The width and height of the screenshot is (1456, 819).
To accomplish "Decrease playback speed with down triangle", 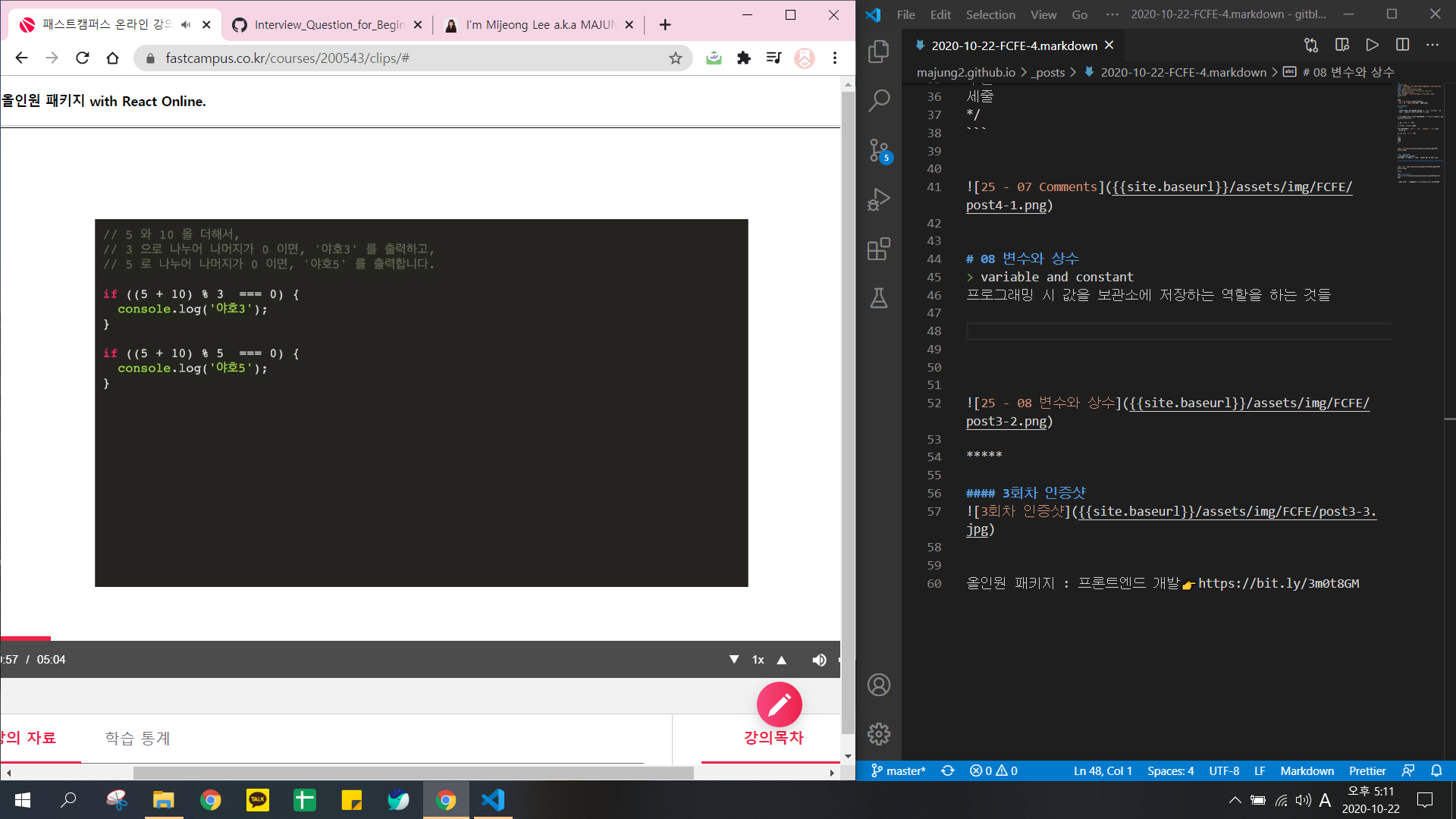I will click(734, 660).
